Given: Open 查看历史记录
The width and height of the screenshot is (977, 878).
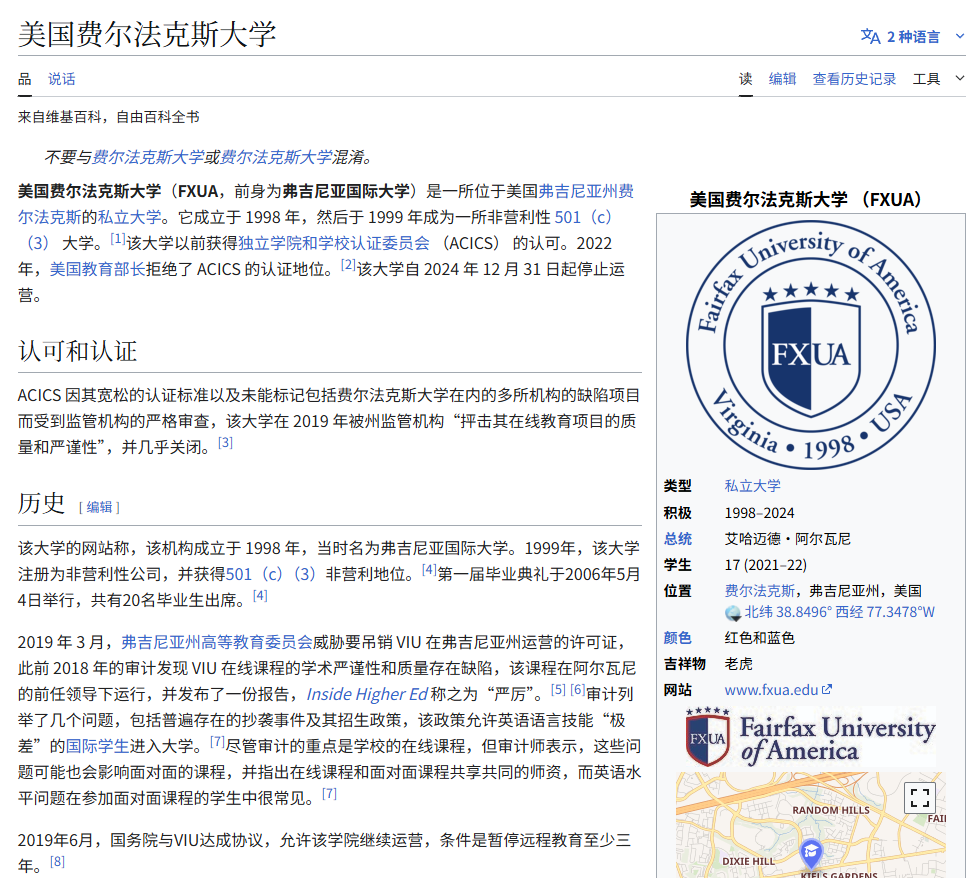Looking at the screenshot, I should pos(853,77).
